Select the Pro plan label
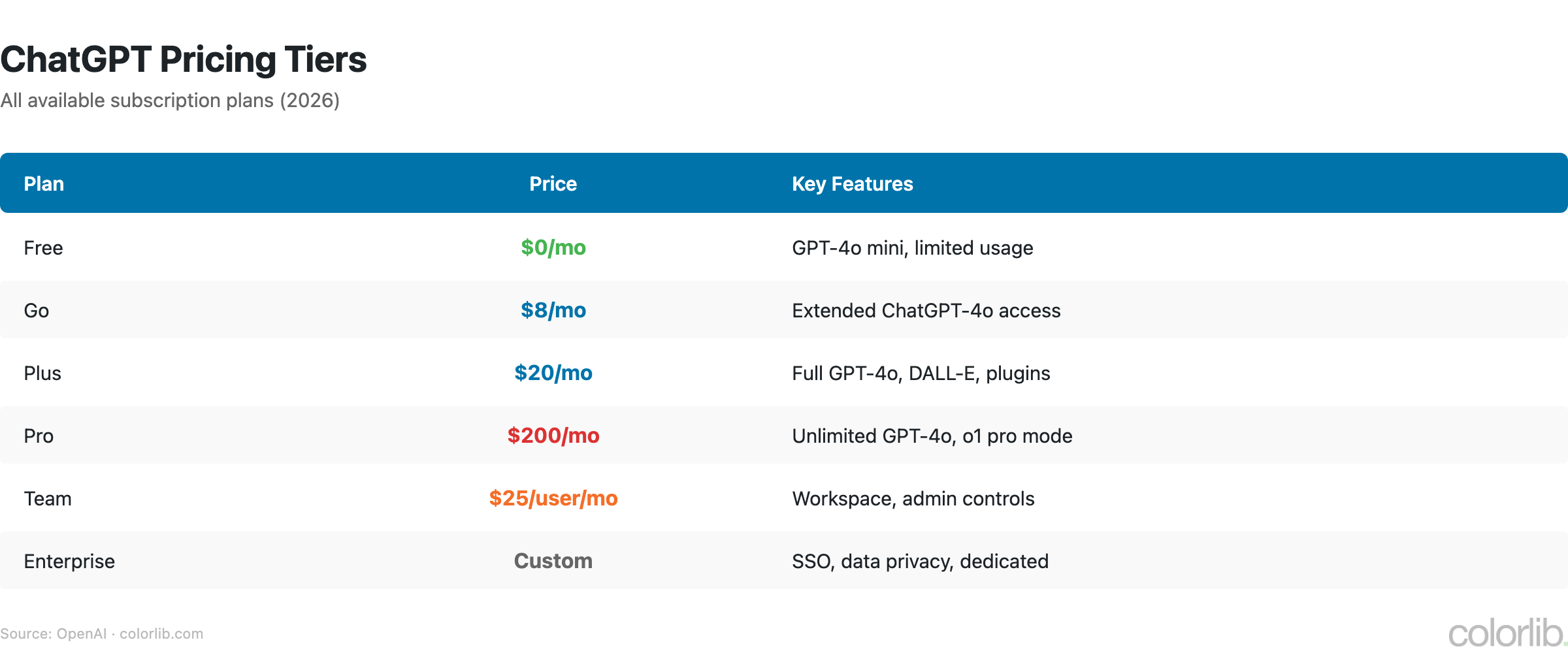This screenshot has width=1568, height=670. click(39, 436)
